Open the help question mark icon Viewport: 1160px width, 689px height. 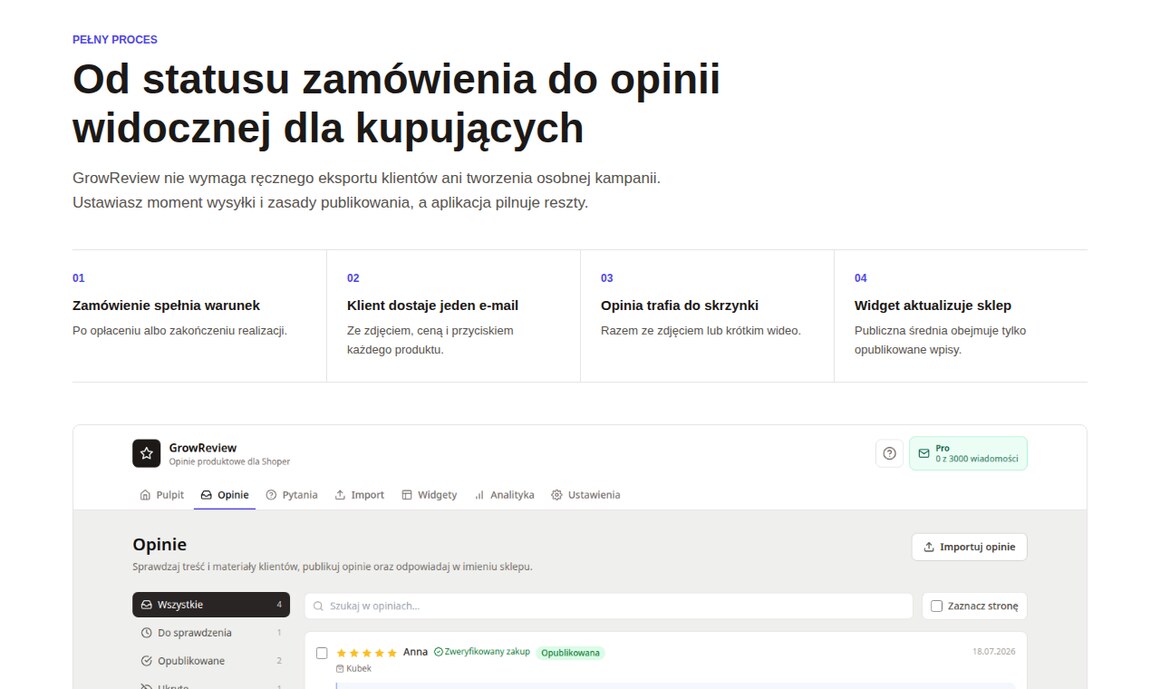(889, 453)
